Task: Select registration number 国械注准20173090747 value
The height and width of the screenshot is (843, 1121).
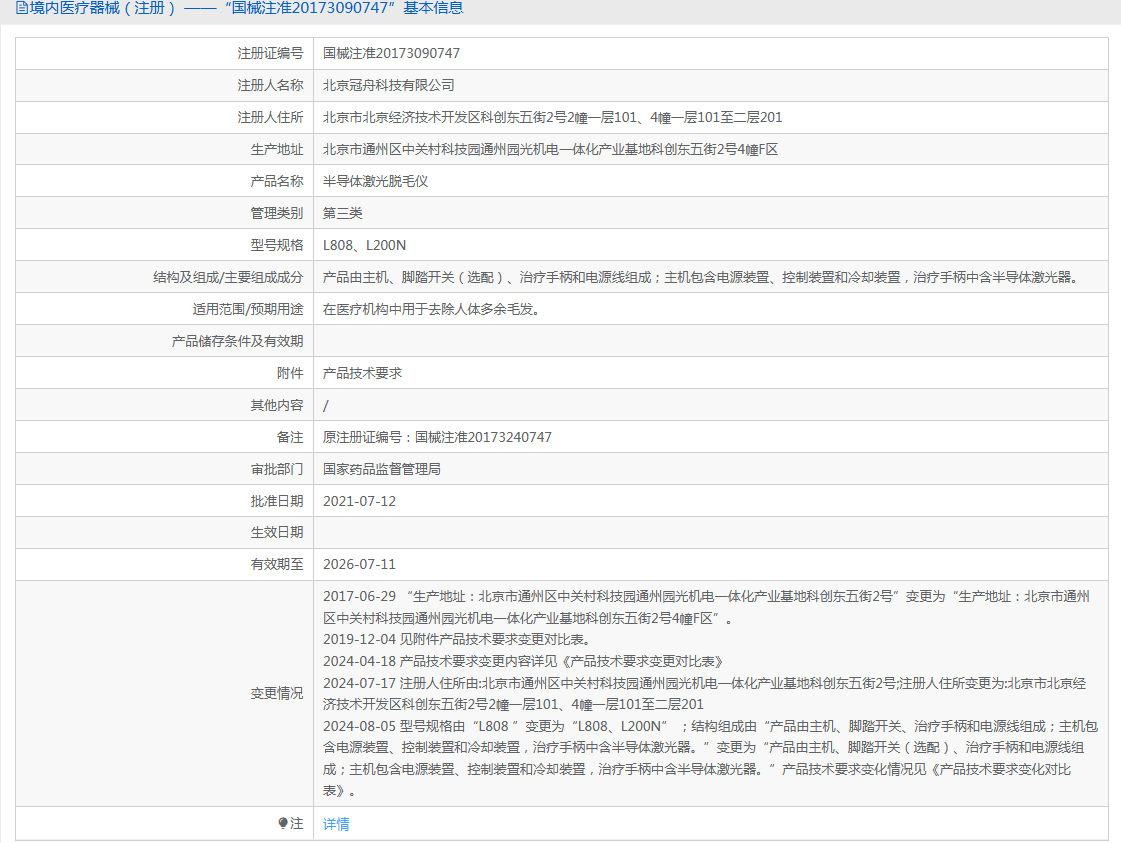Action: (x=391, y=54)
